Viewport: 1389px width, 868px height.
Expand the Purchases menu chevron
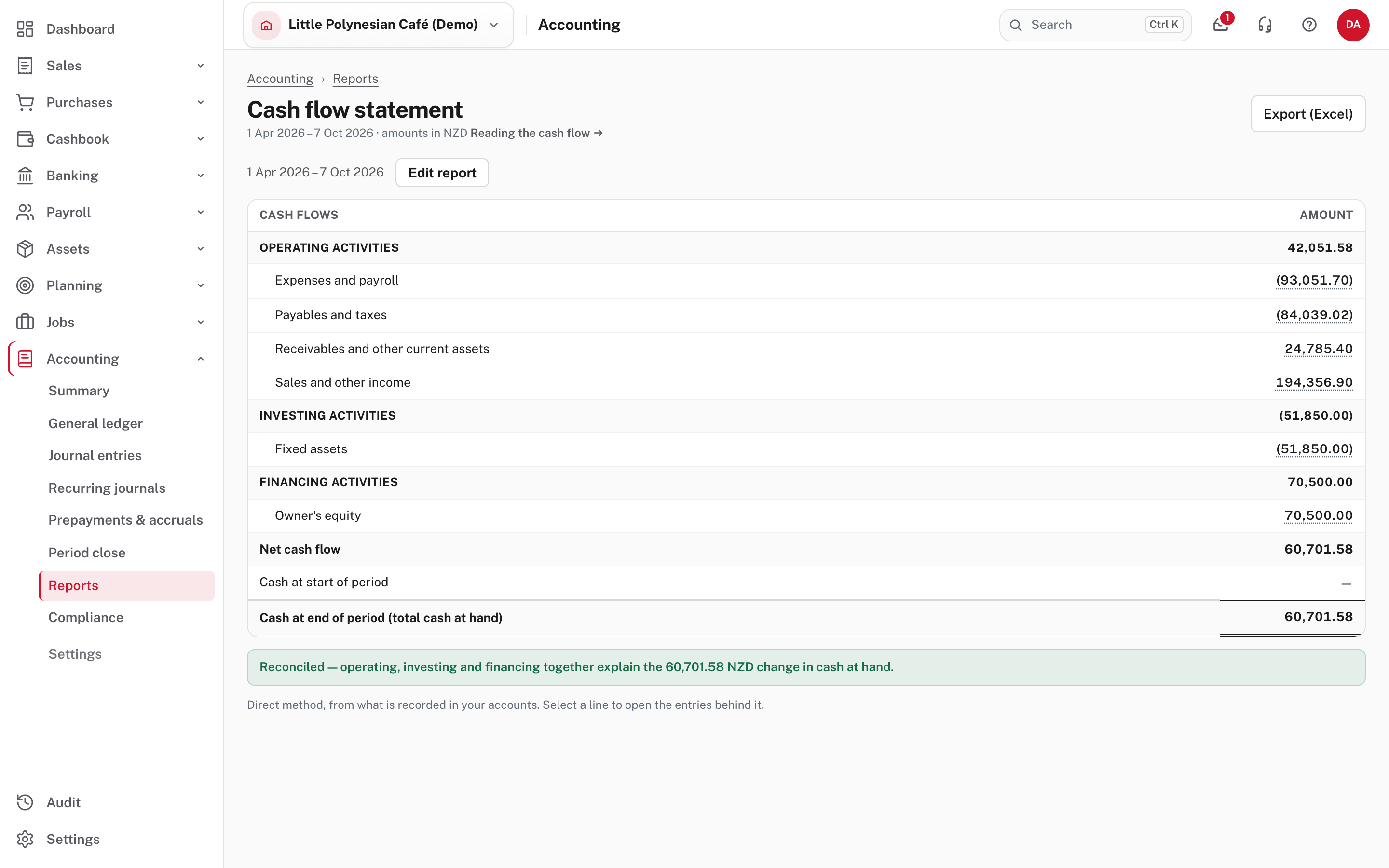(200, 102)
